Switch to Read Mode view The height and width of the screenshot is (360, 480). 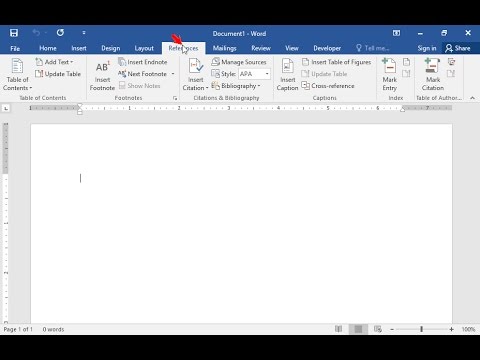pyautogui.click(x=338, y=329)
